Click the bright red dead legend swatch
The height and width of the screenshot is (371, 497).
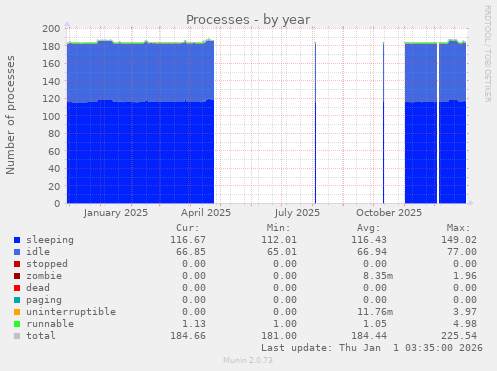click(17, 288)
